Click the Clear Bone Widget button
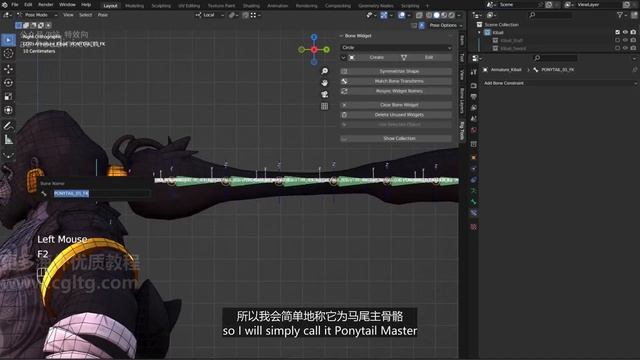 coord(396,105)
